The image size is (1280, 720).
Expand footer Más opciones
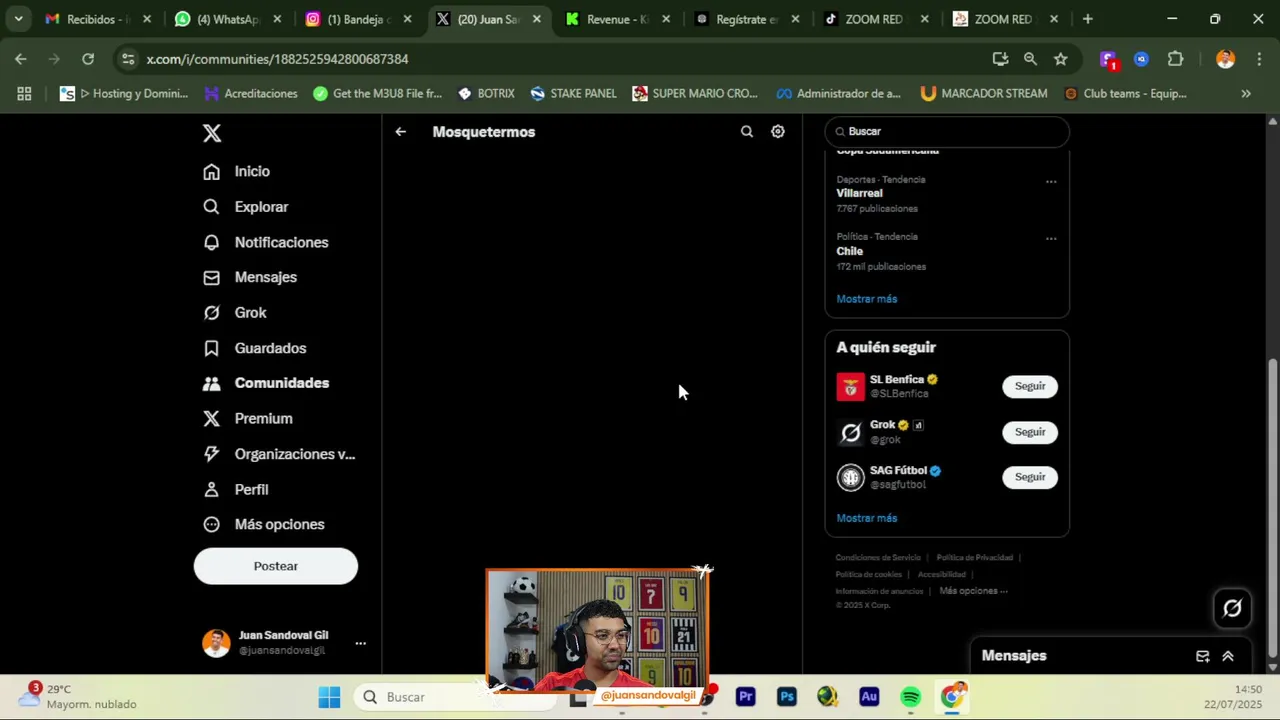tap(973, 591)
